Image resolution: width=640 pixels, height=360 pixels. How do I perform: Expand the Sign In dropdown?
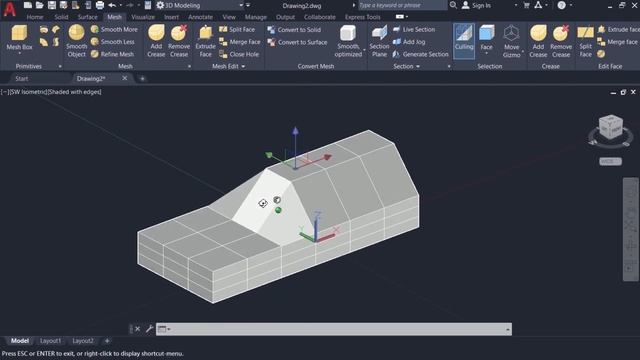[516, 5]
